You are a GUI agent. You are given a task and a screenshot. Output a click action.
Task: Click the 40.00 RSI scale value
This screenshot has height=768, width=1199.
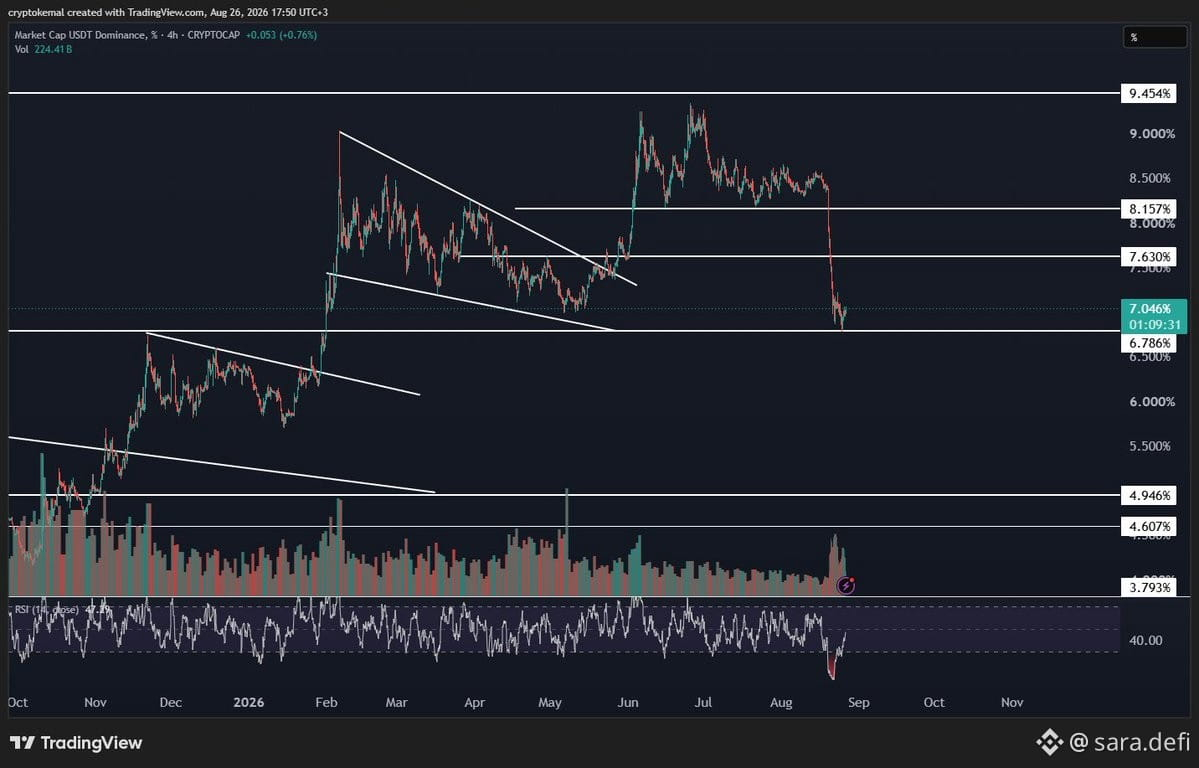[1145, 640]
